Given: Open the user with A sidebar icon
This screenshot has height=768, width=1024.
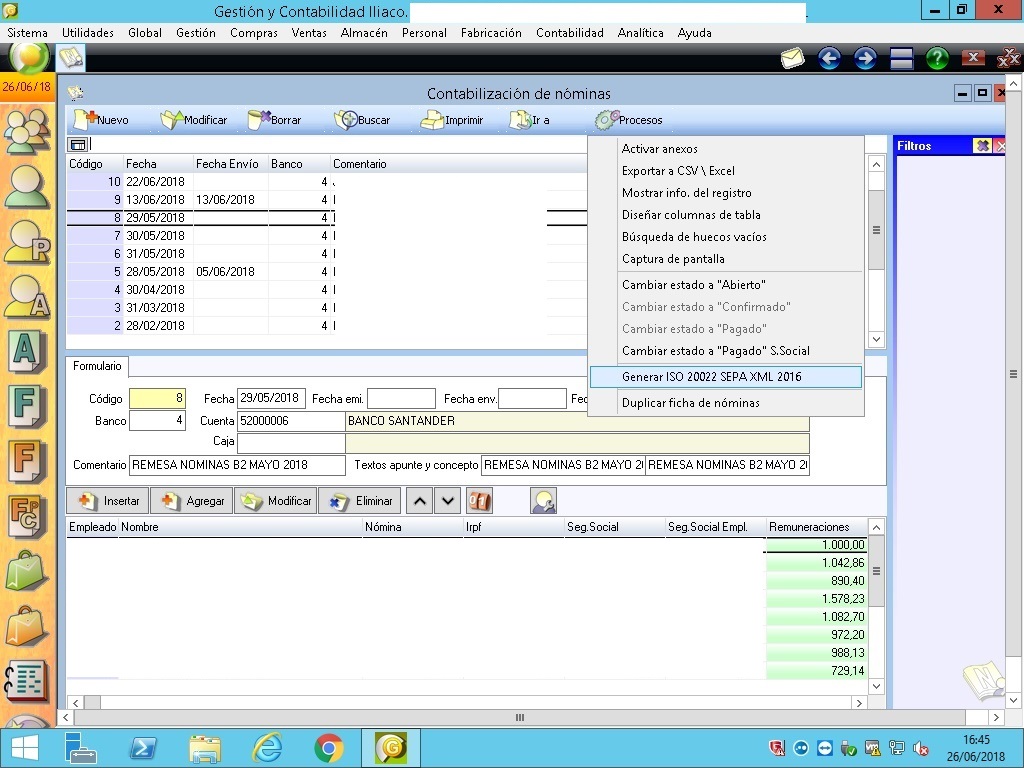Looking at the screenshot, I should [x=27, y=297].
